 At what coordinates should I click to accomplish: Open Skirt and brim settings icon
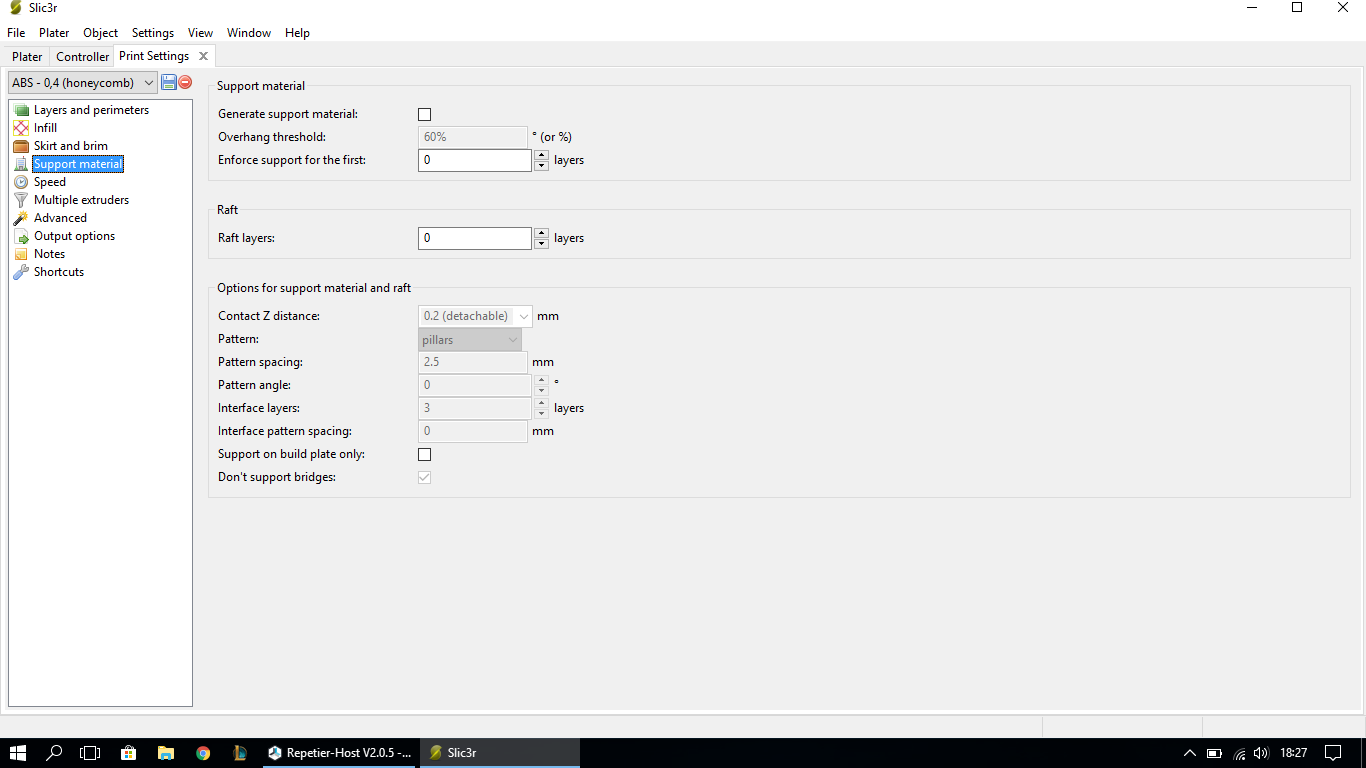tap(21, 146)
